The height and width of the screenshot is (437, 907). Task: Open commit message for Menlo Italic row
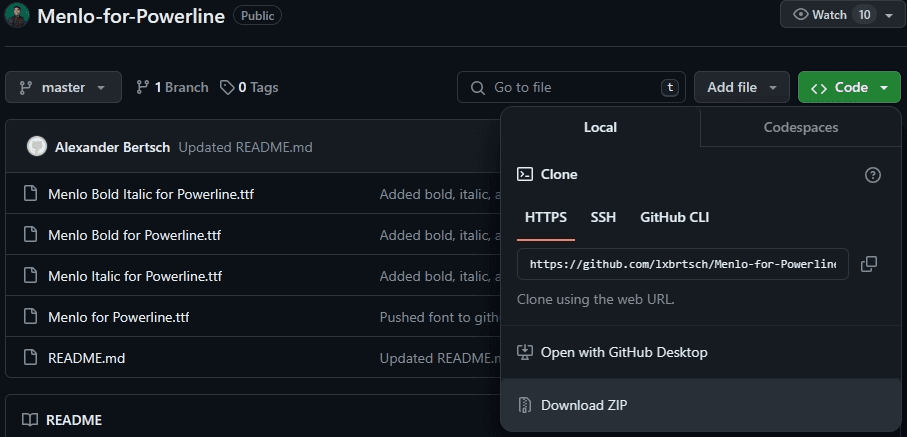(x=440, y=276)
